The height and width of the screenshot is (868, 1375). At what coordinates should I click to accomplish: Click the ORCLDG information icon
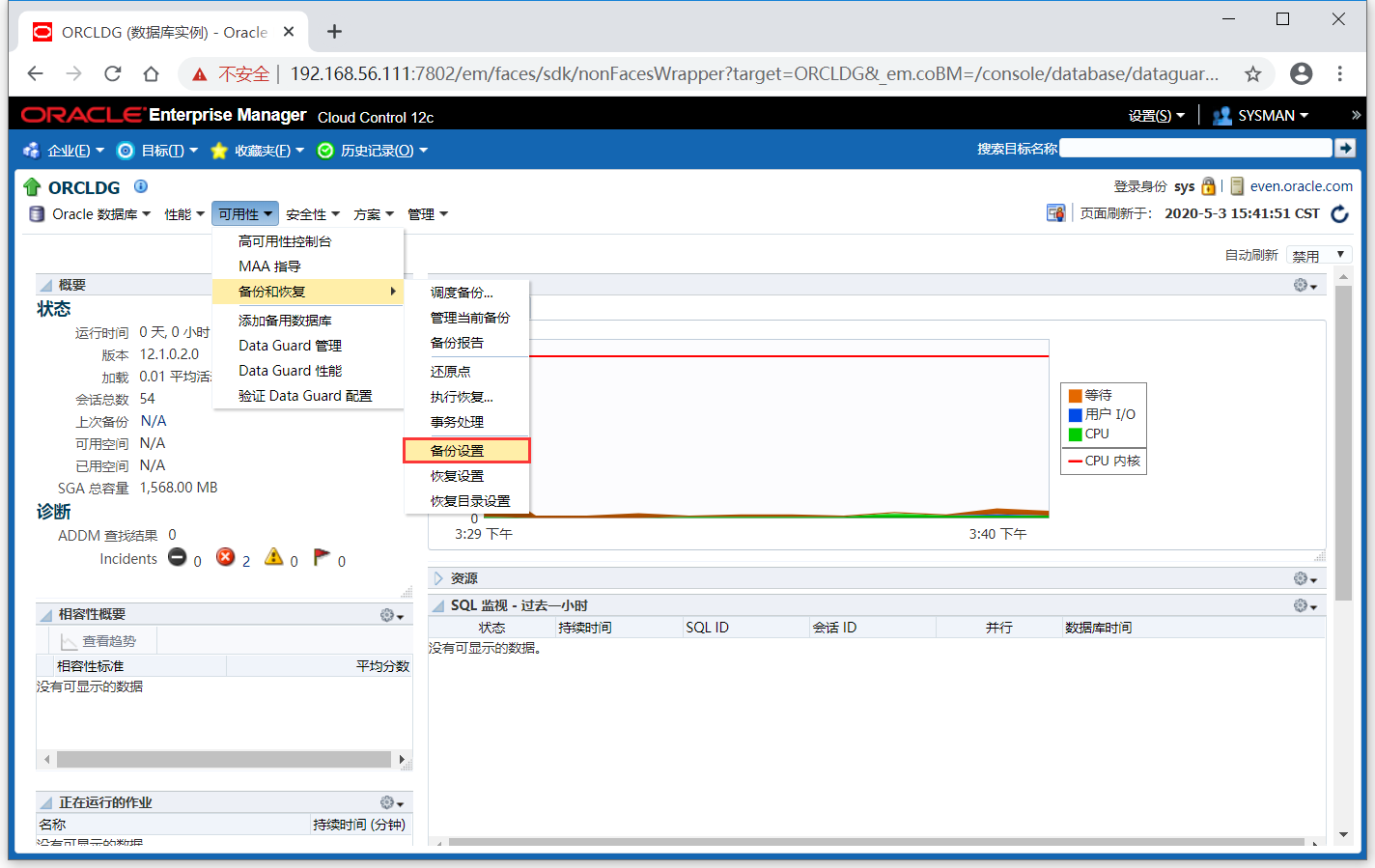click(141, 185)
